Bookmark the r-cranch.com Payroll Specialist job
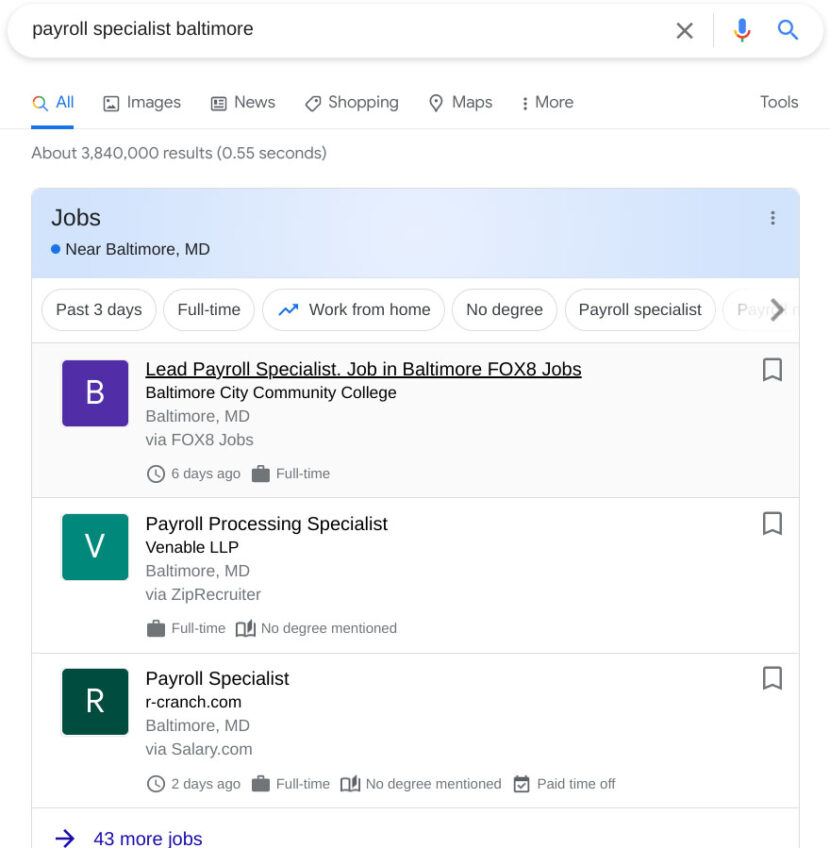This screenshot has height=848, width=830. click(772, 678)
